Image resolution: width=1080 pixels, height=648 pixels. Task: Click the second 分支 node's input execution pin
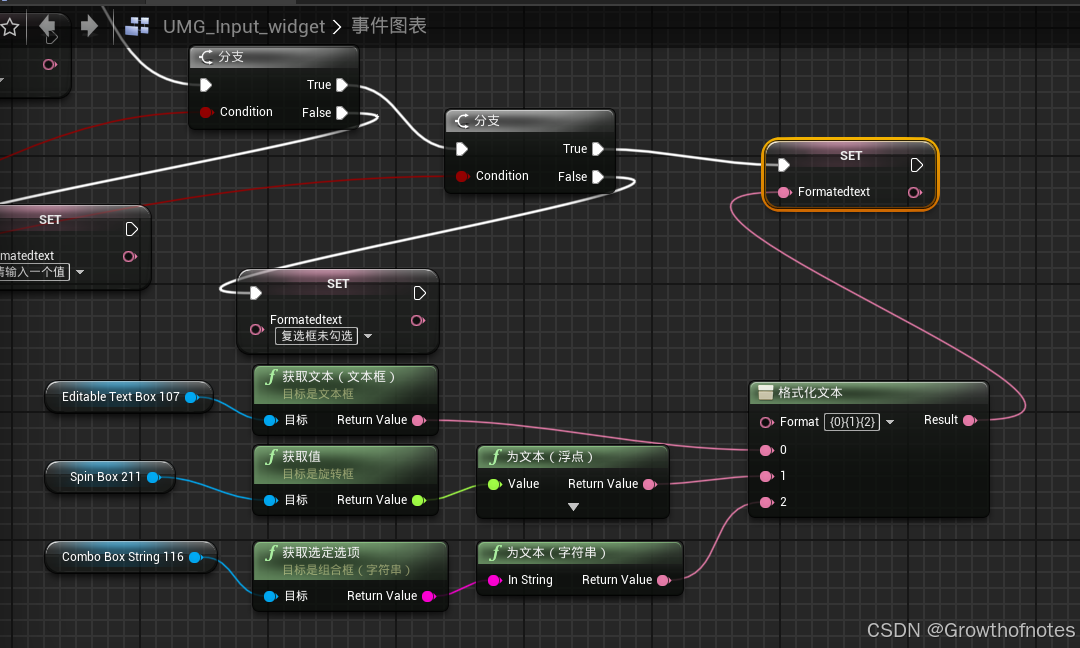[x=461, y=149]
